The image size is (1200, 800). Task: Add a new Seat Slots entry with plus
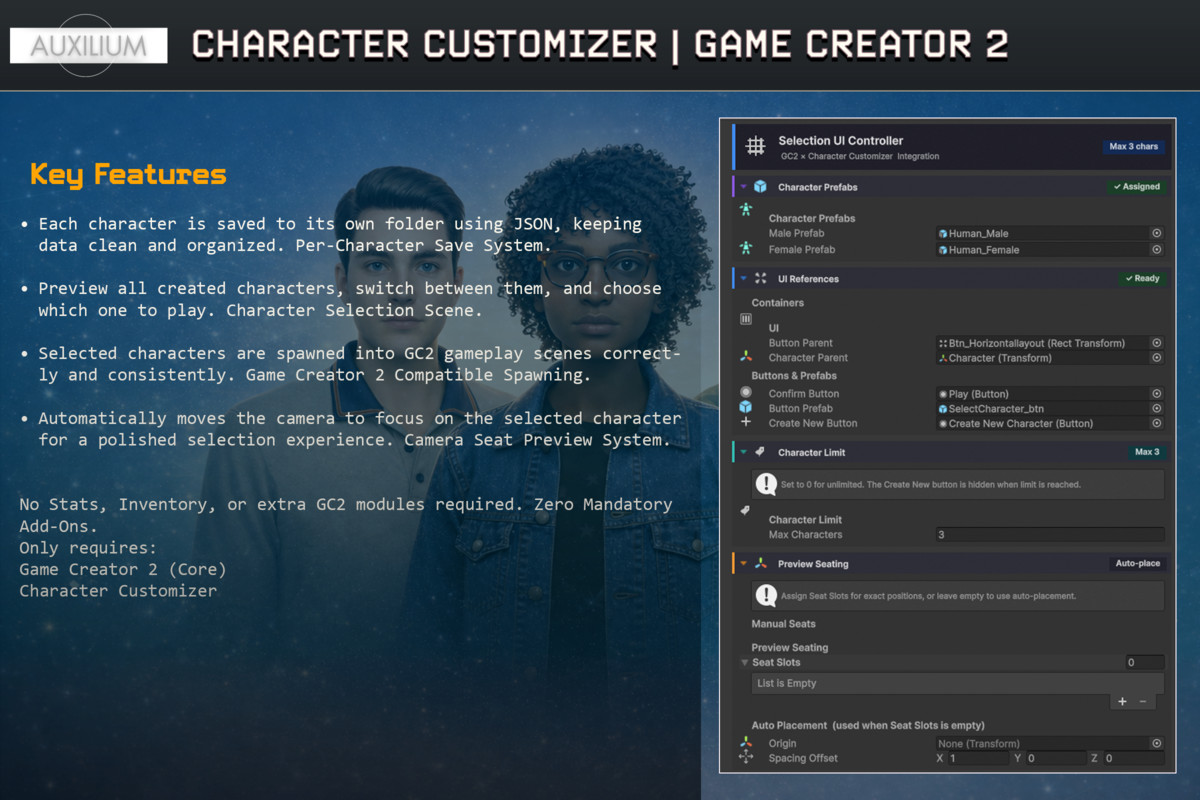[x=1122, y=702]
